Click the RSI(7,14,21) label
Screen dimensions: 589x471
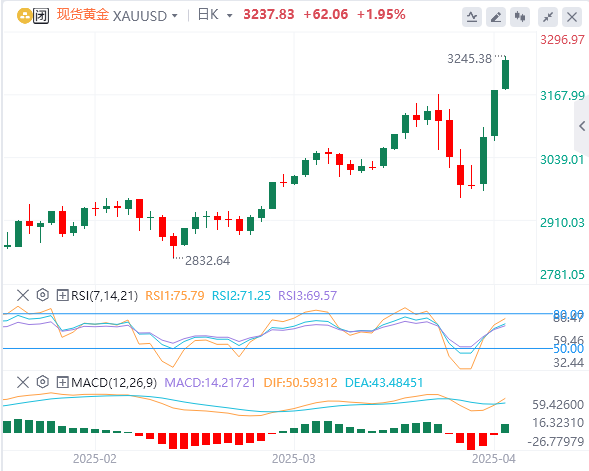(x=104, y=296)
